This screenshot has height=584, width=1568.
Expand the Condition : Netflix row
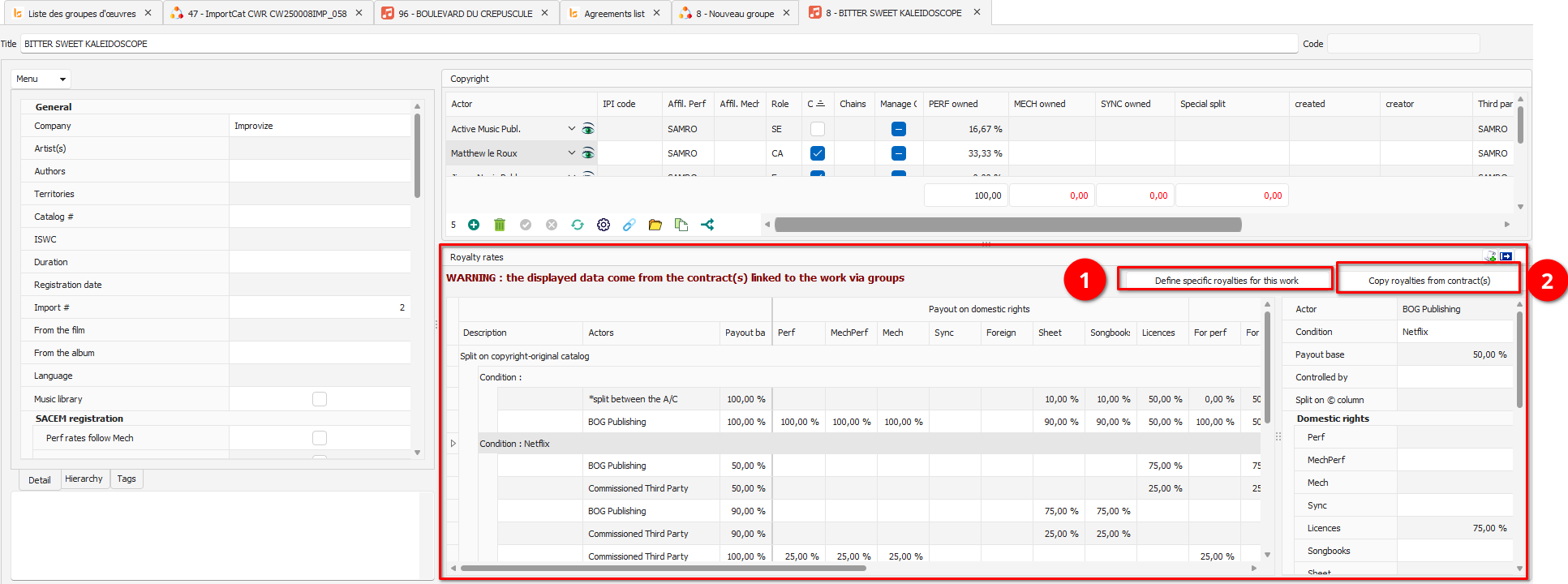coord(453,444)
